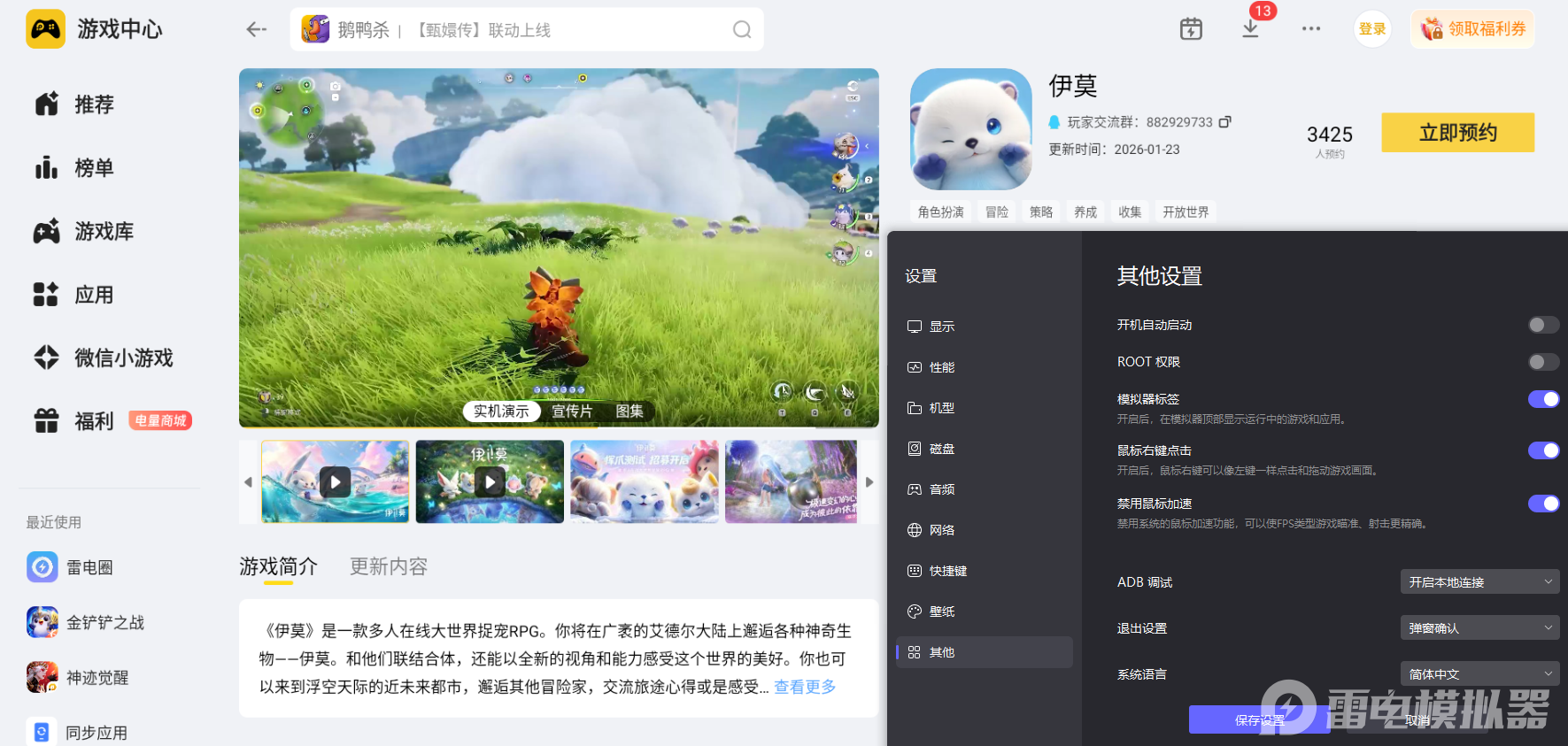Click the 磁盘 disk icon in settings
This screenshot has width=1568, height=746.
click(x=915, y=449)
